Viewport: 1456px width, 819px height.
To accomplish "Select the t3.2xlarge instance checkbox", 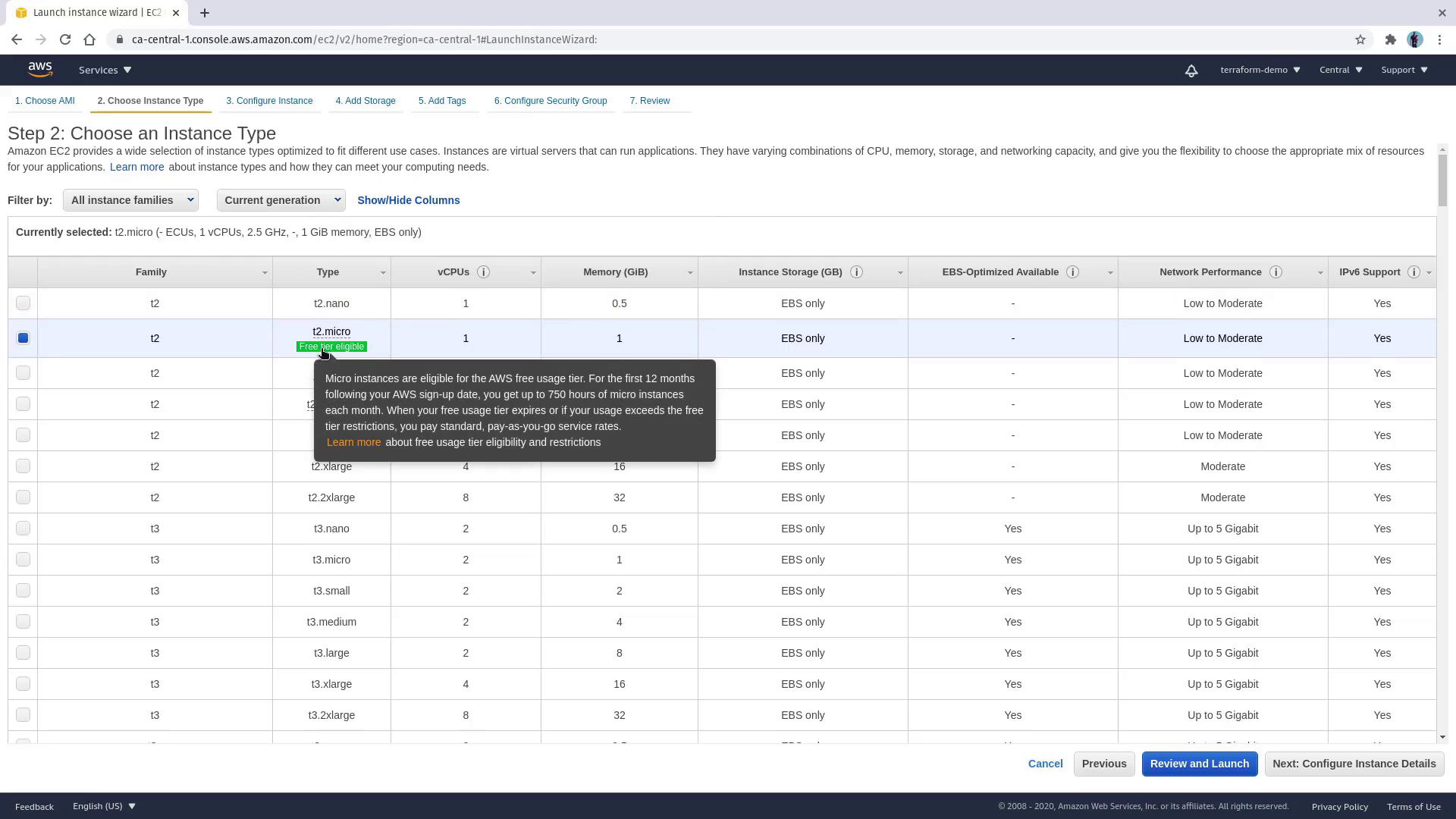I will point(23,715).
